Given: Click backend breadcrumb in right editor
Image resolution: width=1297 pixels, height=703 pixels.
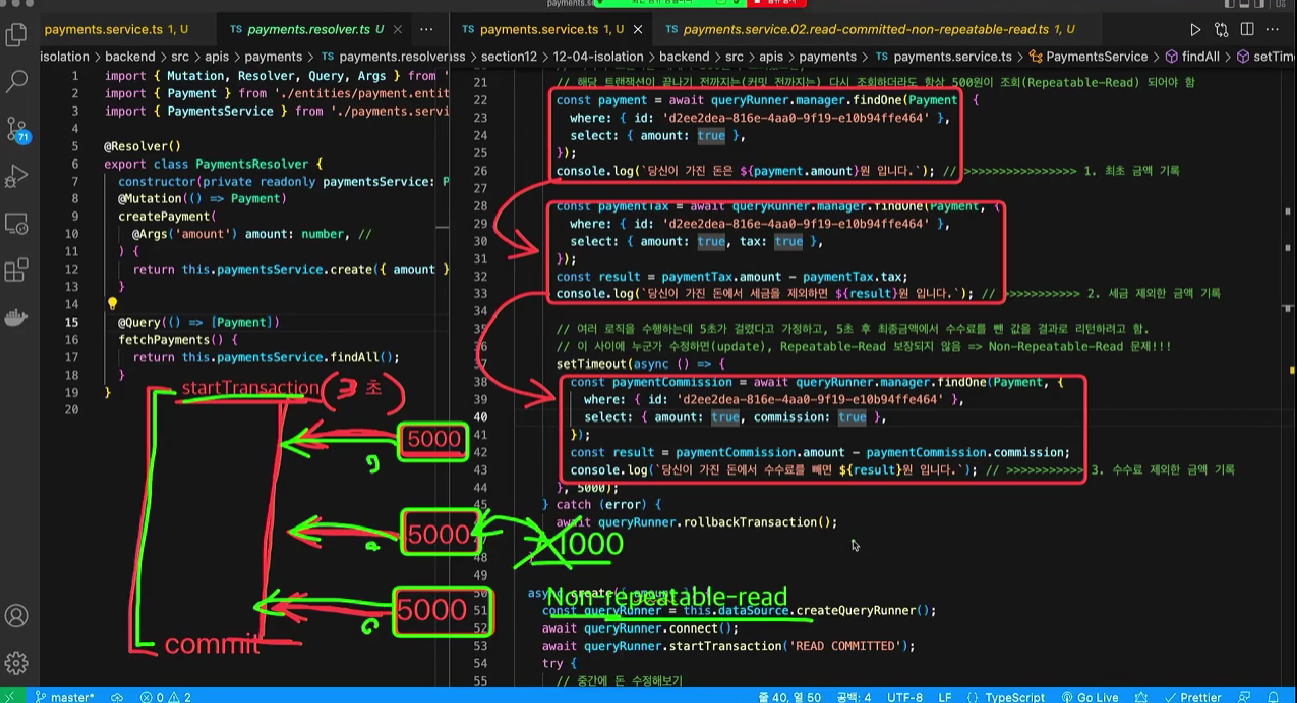Looking at the screenshot, I should pos(684,57).
